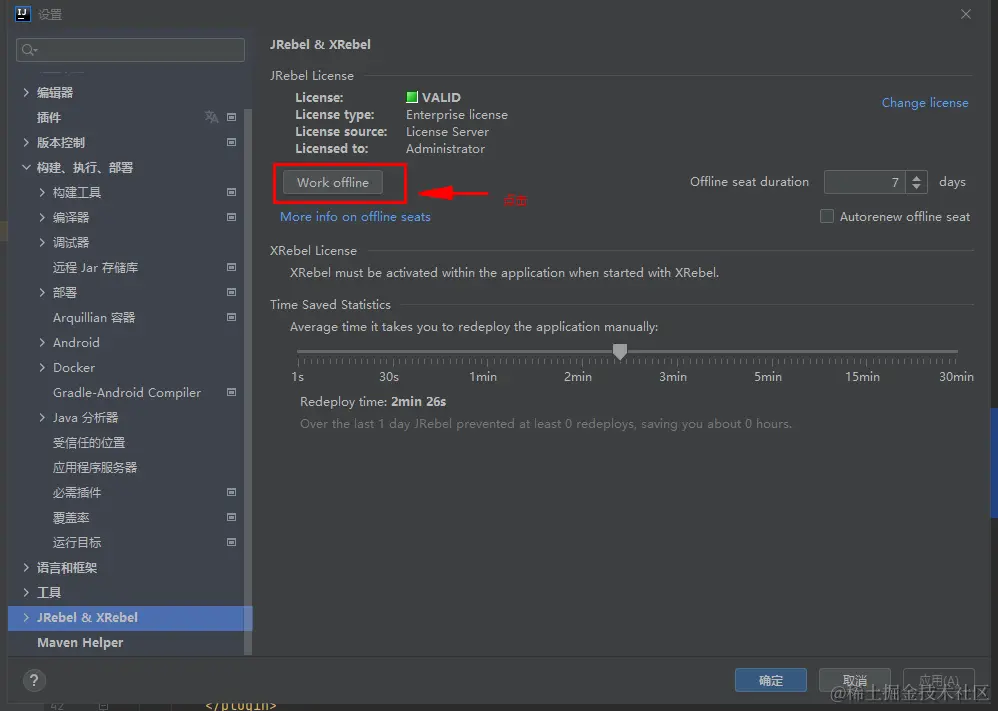Click the Work offline button
This screenshot has width=998, height=711.
(x=333, y=183)
